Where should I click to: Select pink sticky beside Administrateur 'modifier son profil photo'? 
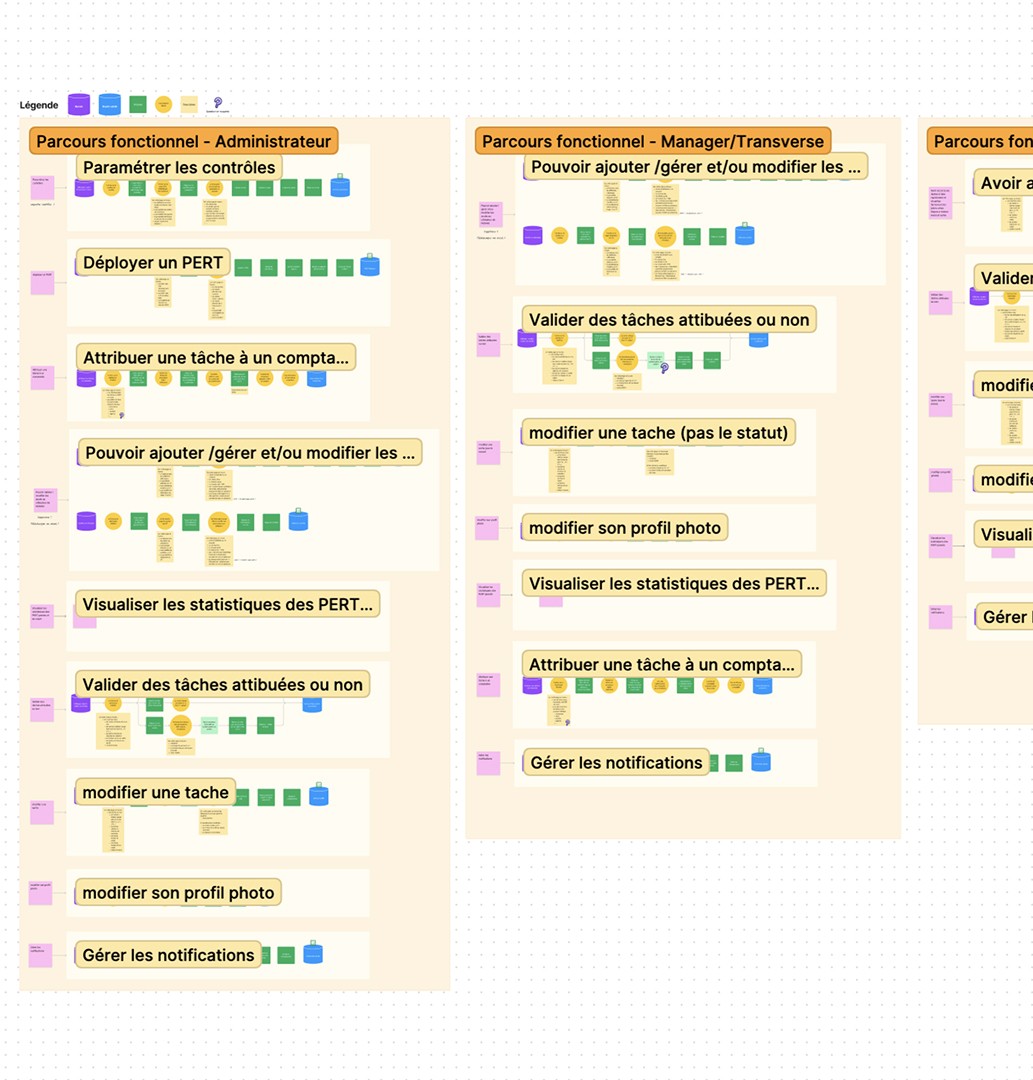(41, 893)
